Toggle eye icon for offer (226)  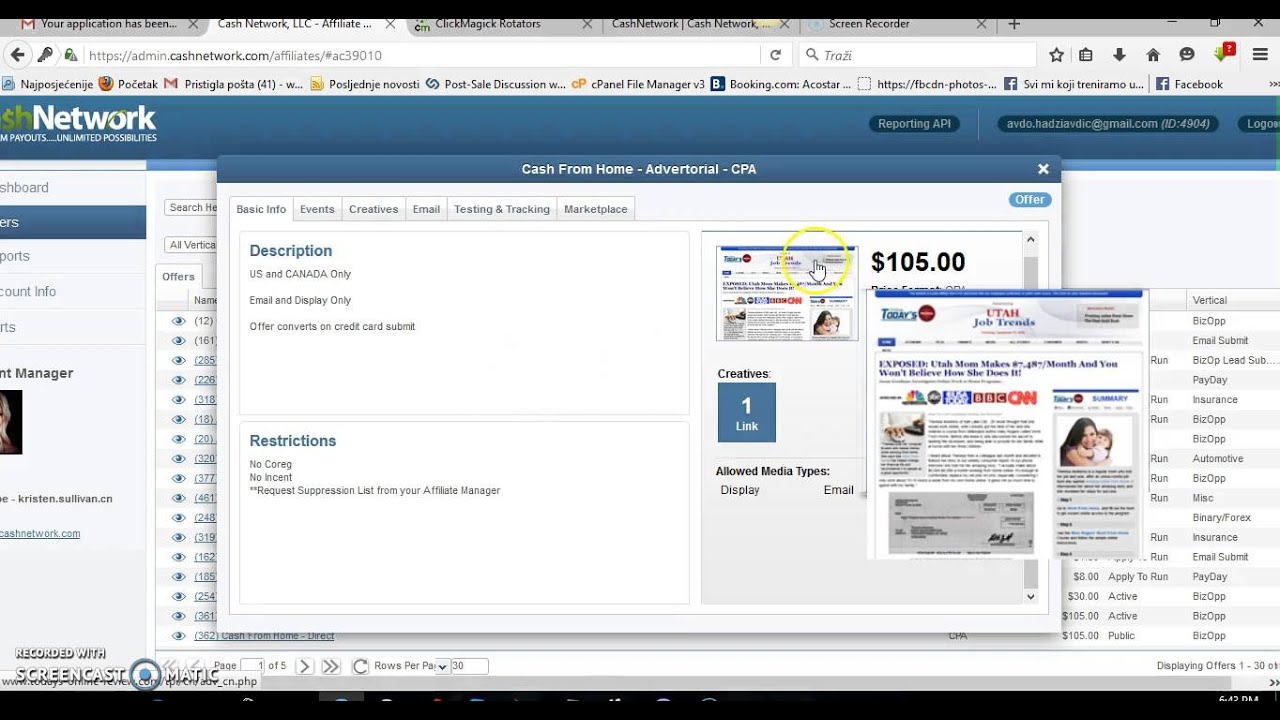[x=179, y=380]
